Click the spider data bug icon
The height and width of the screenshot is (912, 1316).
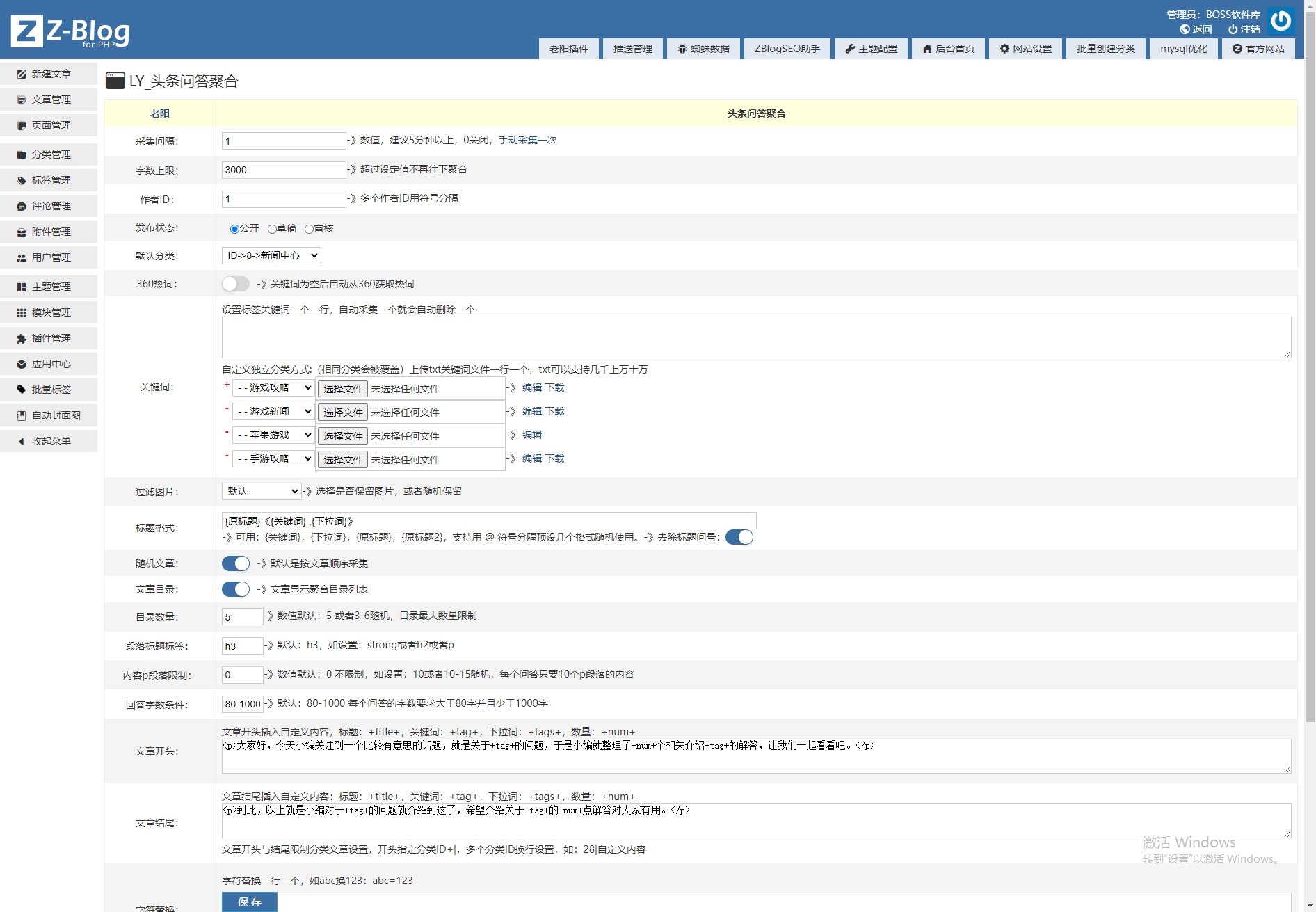(682, 49)
